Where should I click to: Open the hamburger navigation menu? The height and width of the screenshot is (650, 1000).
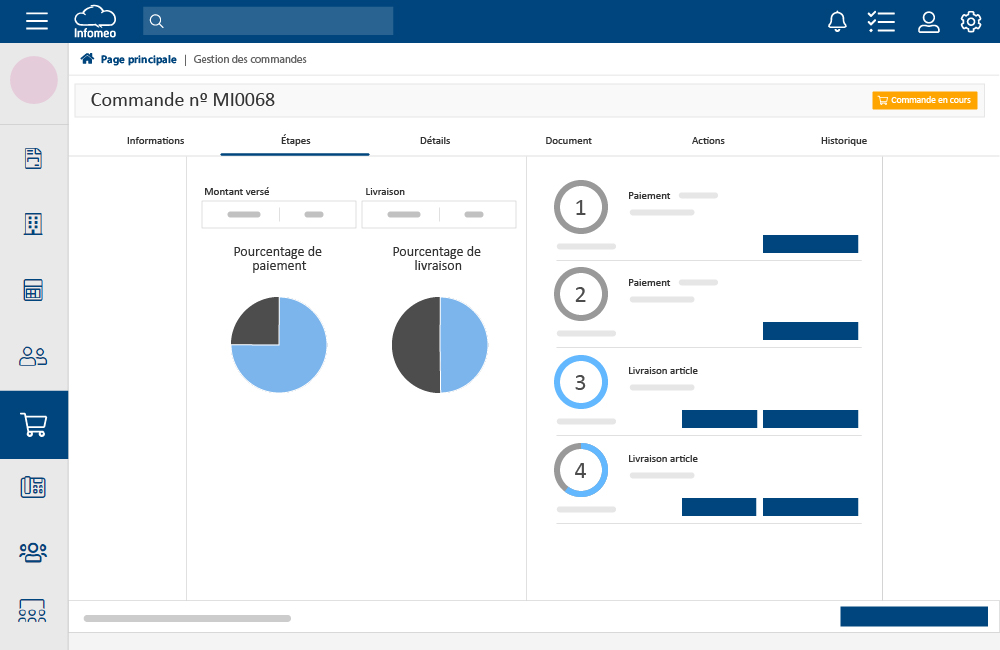pyautogui.click(x=37, y=21)
